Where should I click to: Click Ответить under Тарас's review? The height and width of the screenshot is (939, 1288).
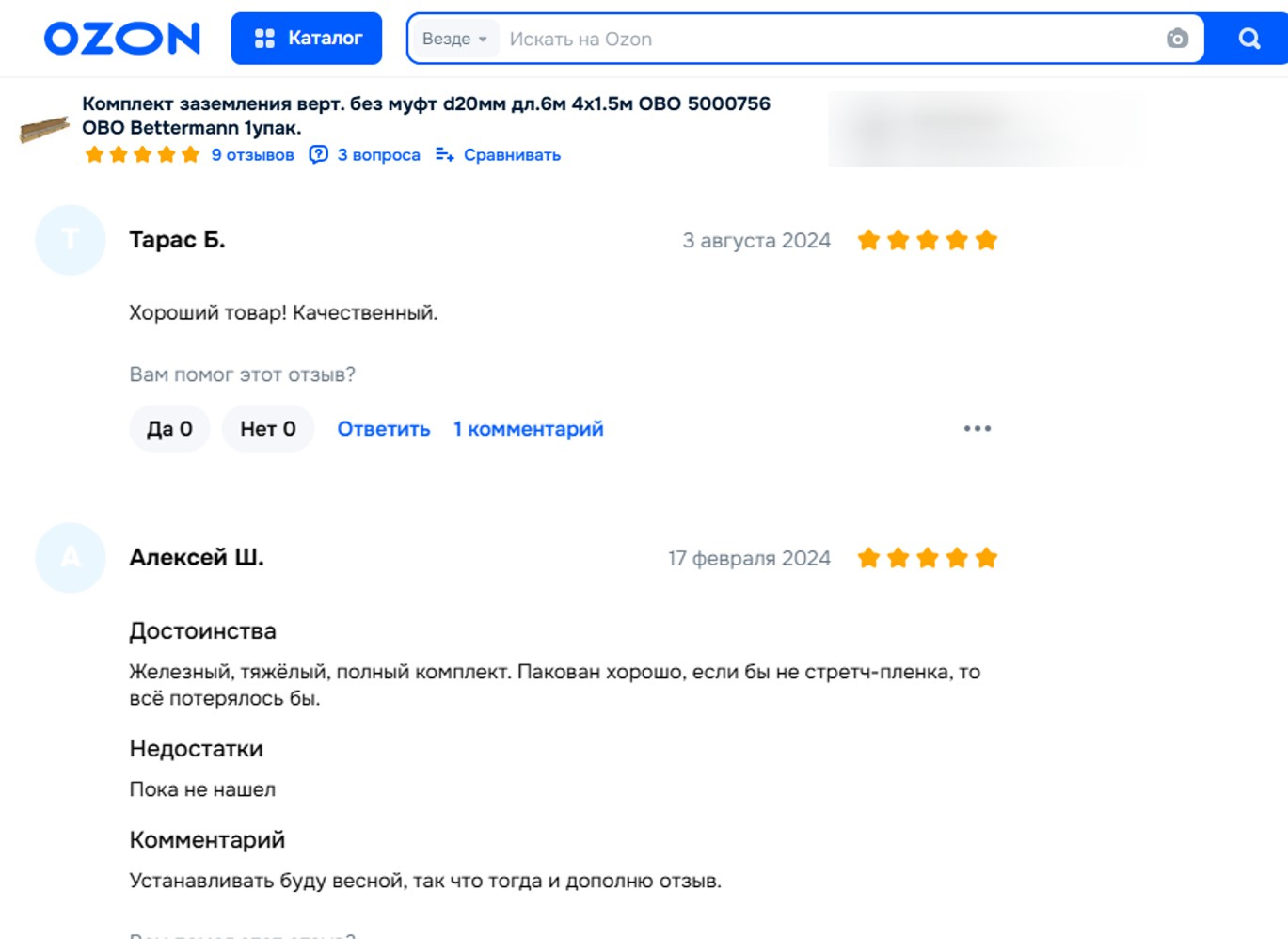[384, 429]
